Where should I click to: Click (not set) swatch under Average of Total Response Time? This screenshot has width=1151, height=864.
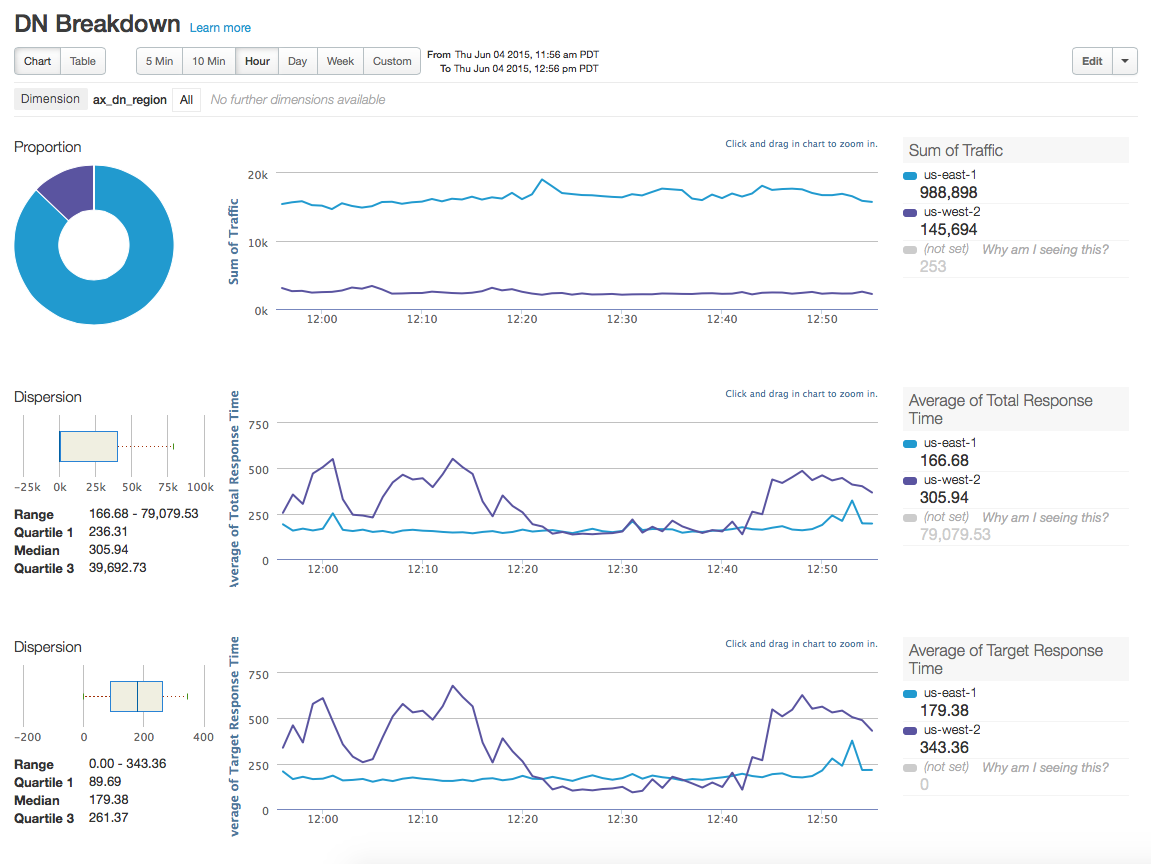point(910,518)
